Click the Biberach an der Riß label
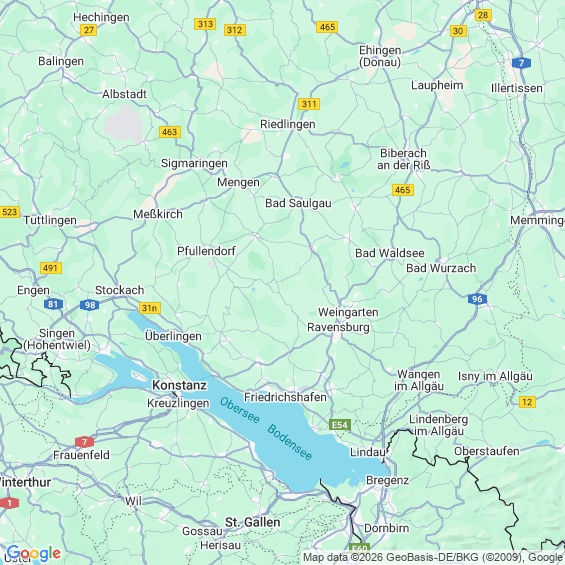The height and width of the screenshot is (565, 565). [x=404, y=159]
